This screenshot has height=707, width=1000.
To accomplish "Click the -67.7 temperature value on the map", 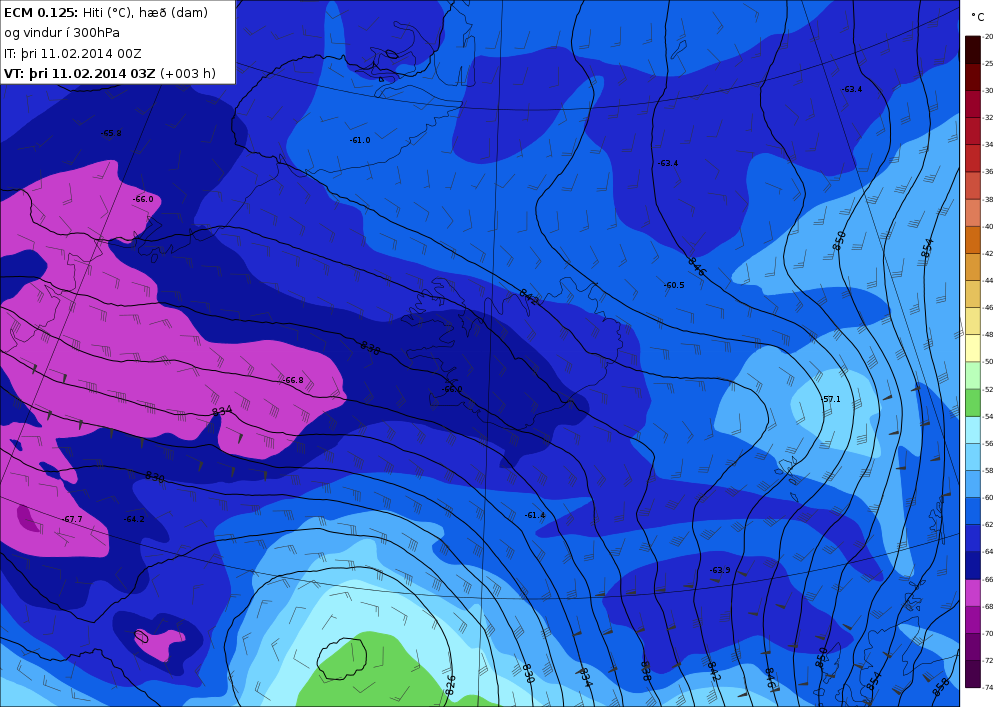I will 72,519.
